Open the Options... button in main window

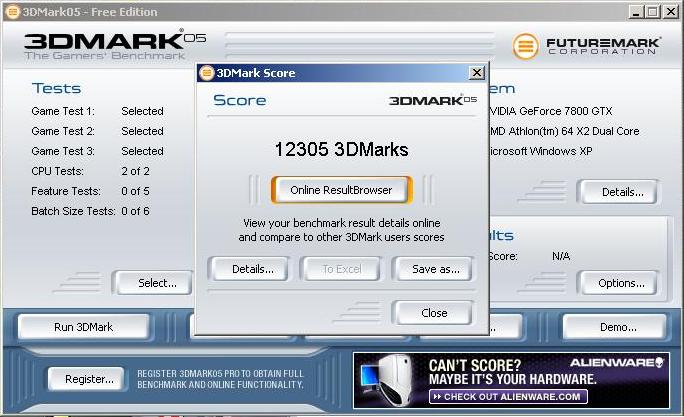tap(619, 283)
